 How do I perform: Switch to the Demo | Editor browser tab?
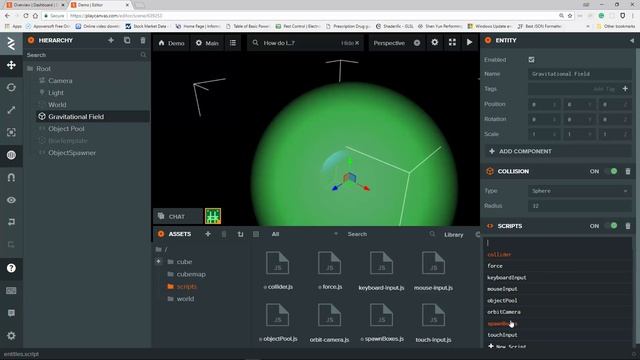pos(100,5)
